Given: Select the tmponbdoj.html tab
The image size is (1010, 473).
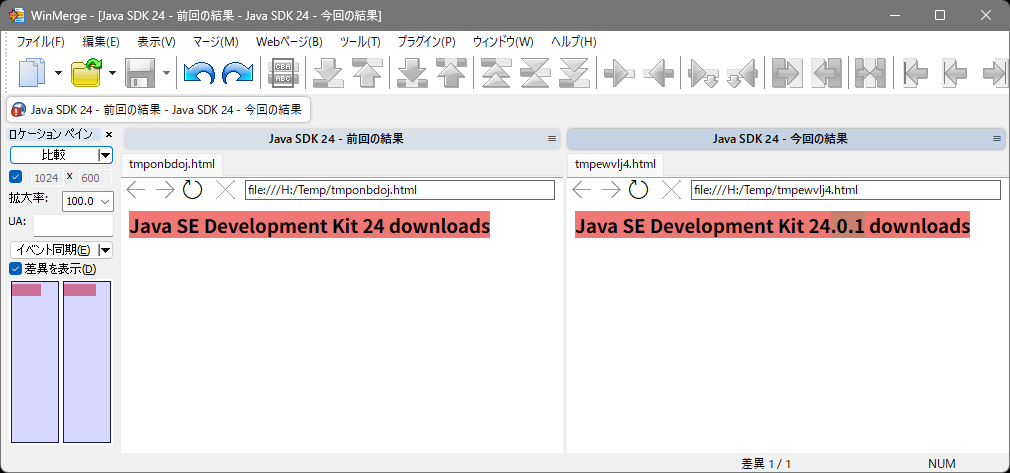Looking at the screenshot, I should point(172,164).
